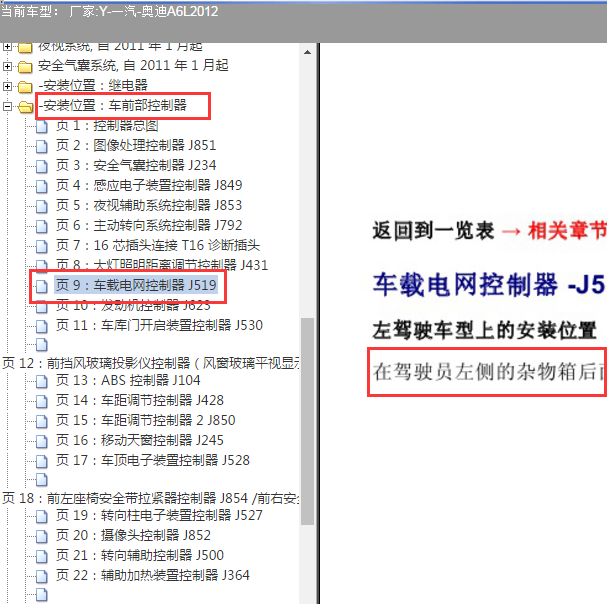Image resolution: width=607 pixels, height=604 pixels.
Task: Open 页 22：辅助加热装置控制器 J364
Action: coord(153,575)
